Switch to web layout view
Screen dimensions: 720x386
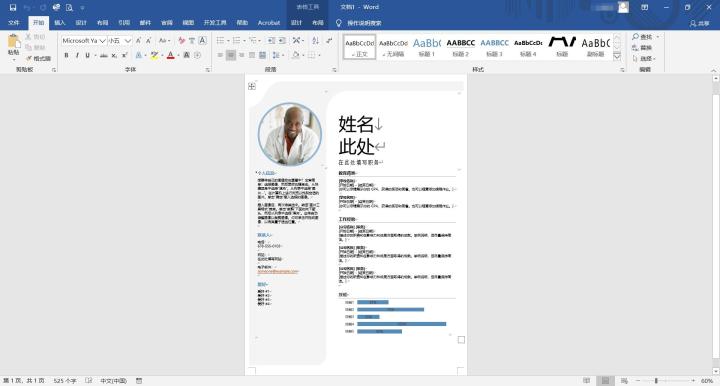[x=624, y=381]
